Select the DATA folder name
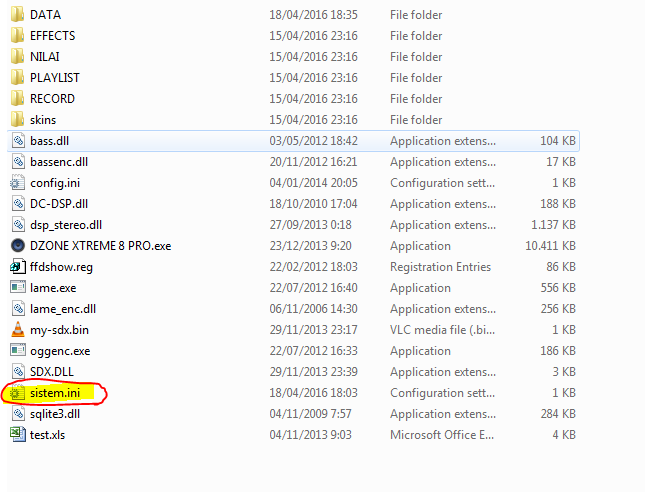 coord(46,15)
